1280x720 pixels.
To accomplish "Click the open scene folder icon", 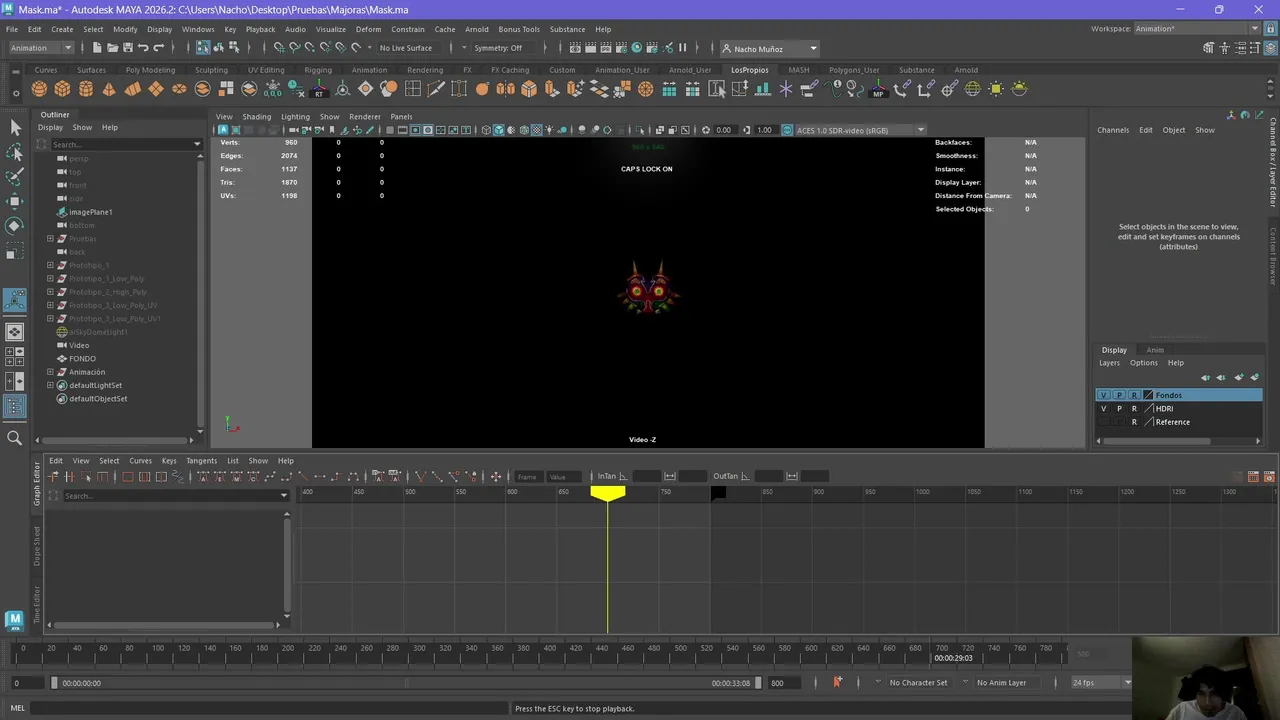I will pyautogui.click(x=112, y=48).
